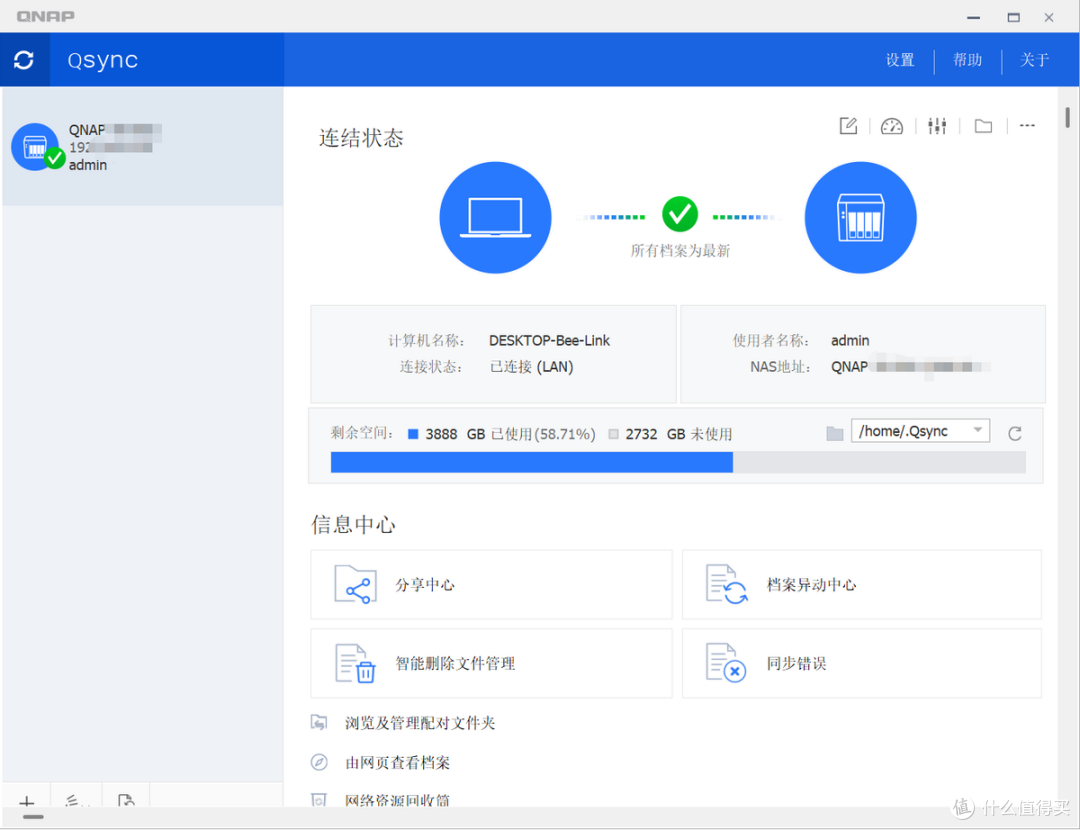The width and height of the screenshot is (1080, 830).
Task: Open the more options ellipsis icon
Action: tap(1027, 126)
